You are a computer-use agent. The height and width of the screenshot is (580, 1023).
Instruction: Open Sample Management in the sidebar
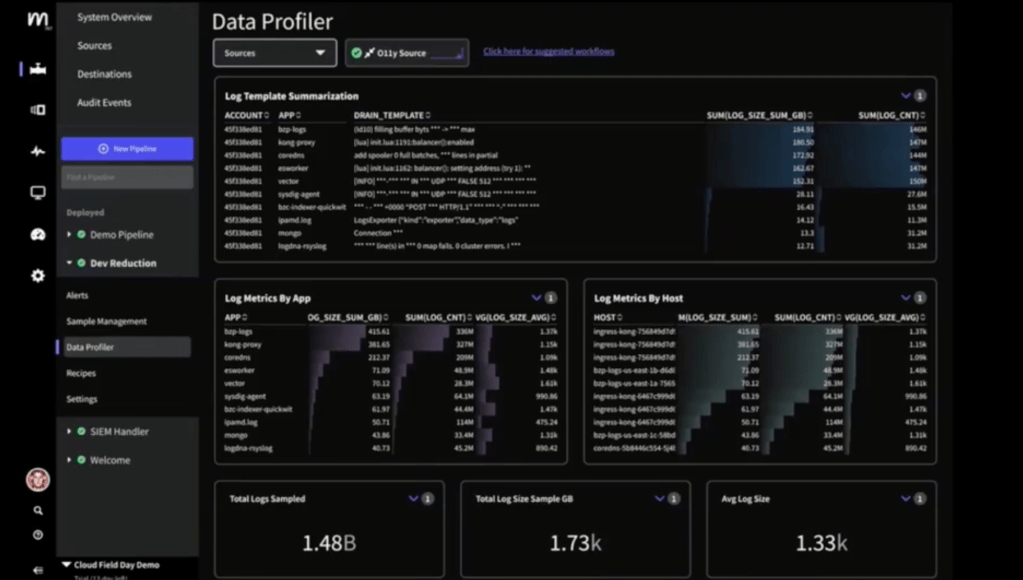[x=106, y=322]
